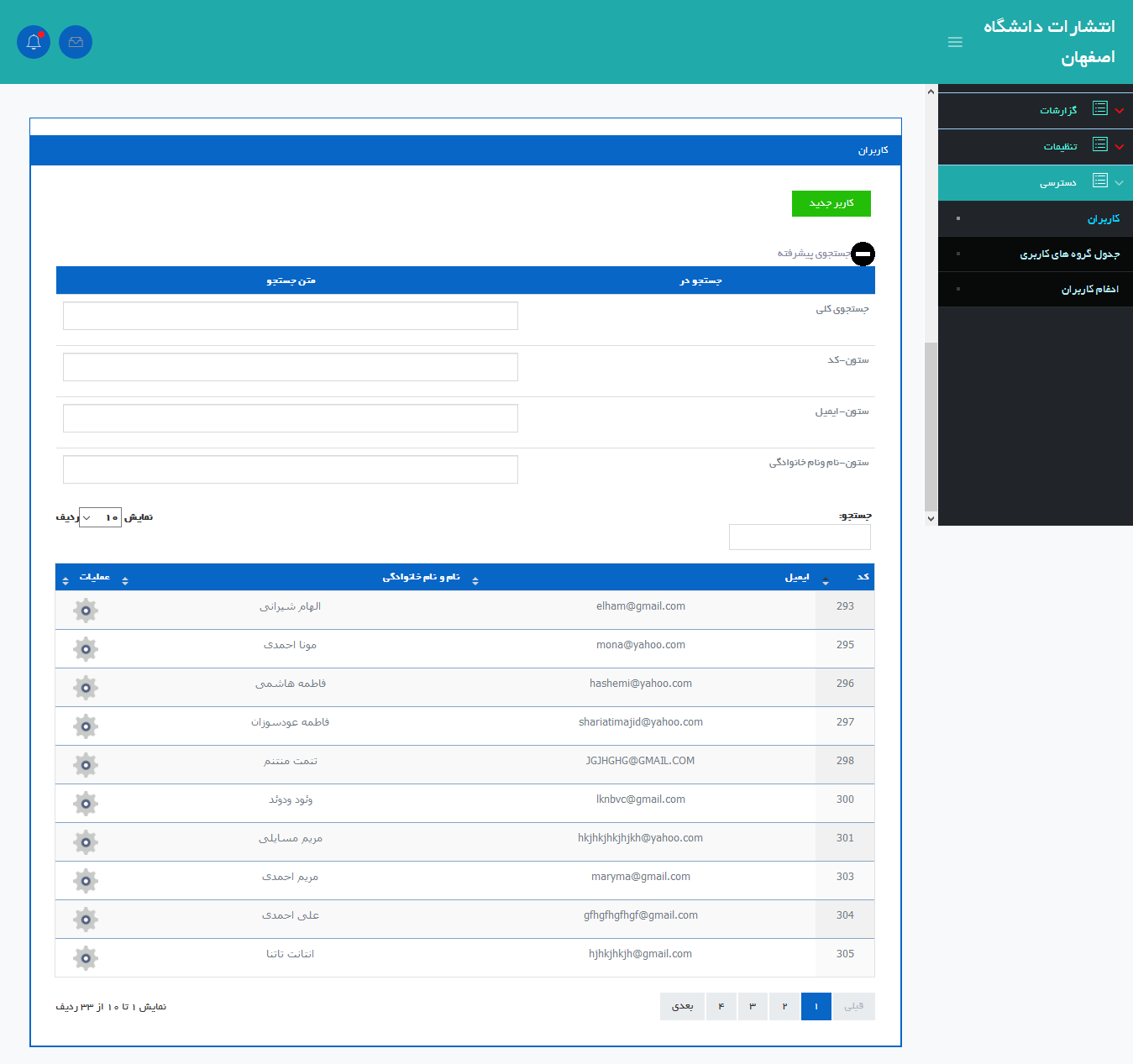Click the green کاربر جدید button

coord(831,203)
